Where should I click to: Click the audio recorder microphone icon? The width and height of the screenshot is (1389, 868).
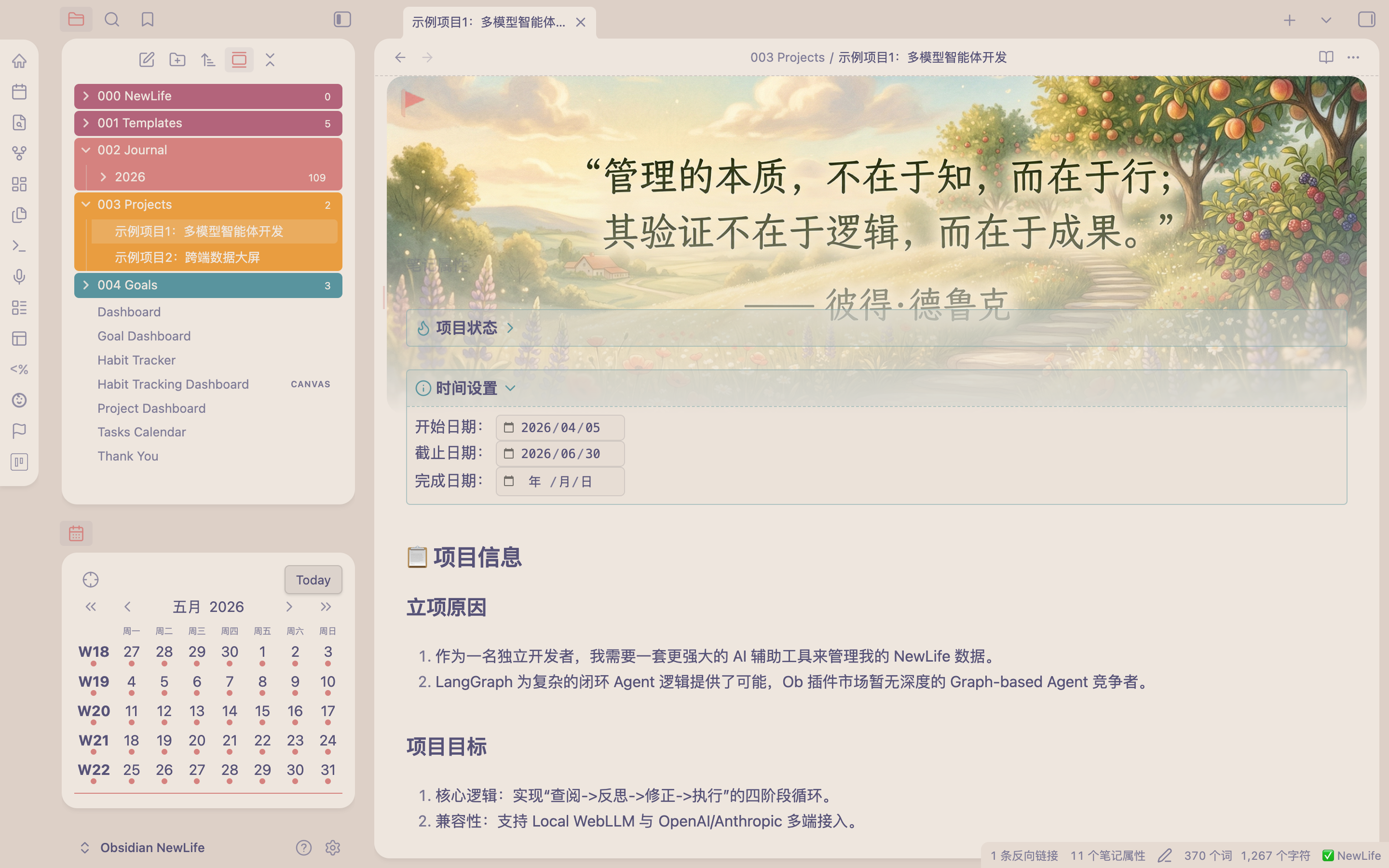19,277
